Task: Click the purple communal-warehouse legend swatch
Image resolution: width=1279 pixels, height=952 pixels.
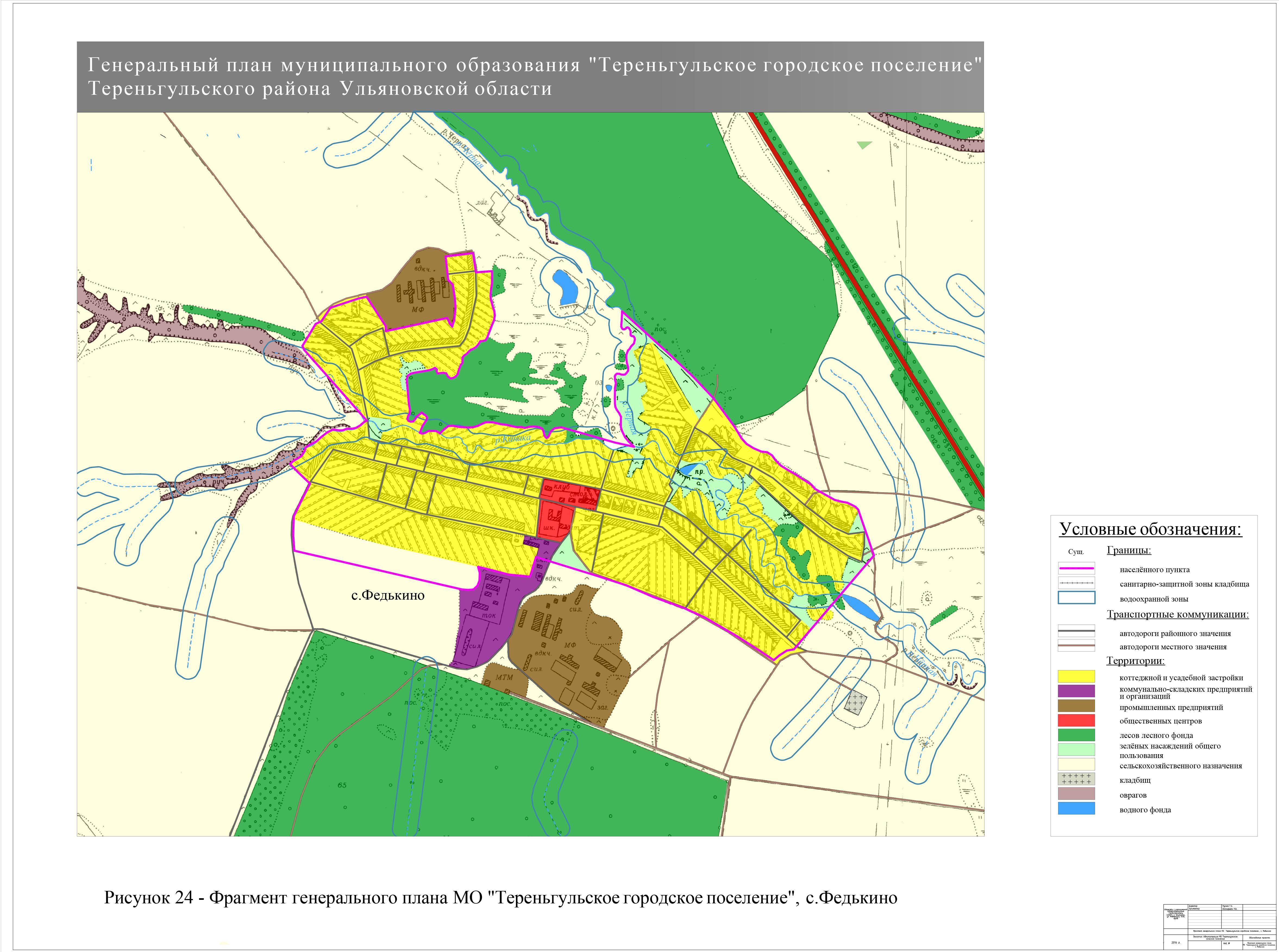Action: click(1076, 691)
